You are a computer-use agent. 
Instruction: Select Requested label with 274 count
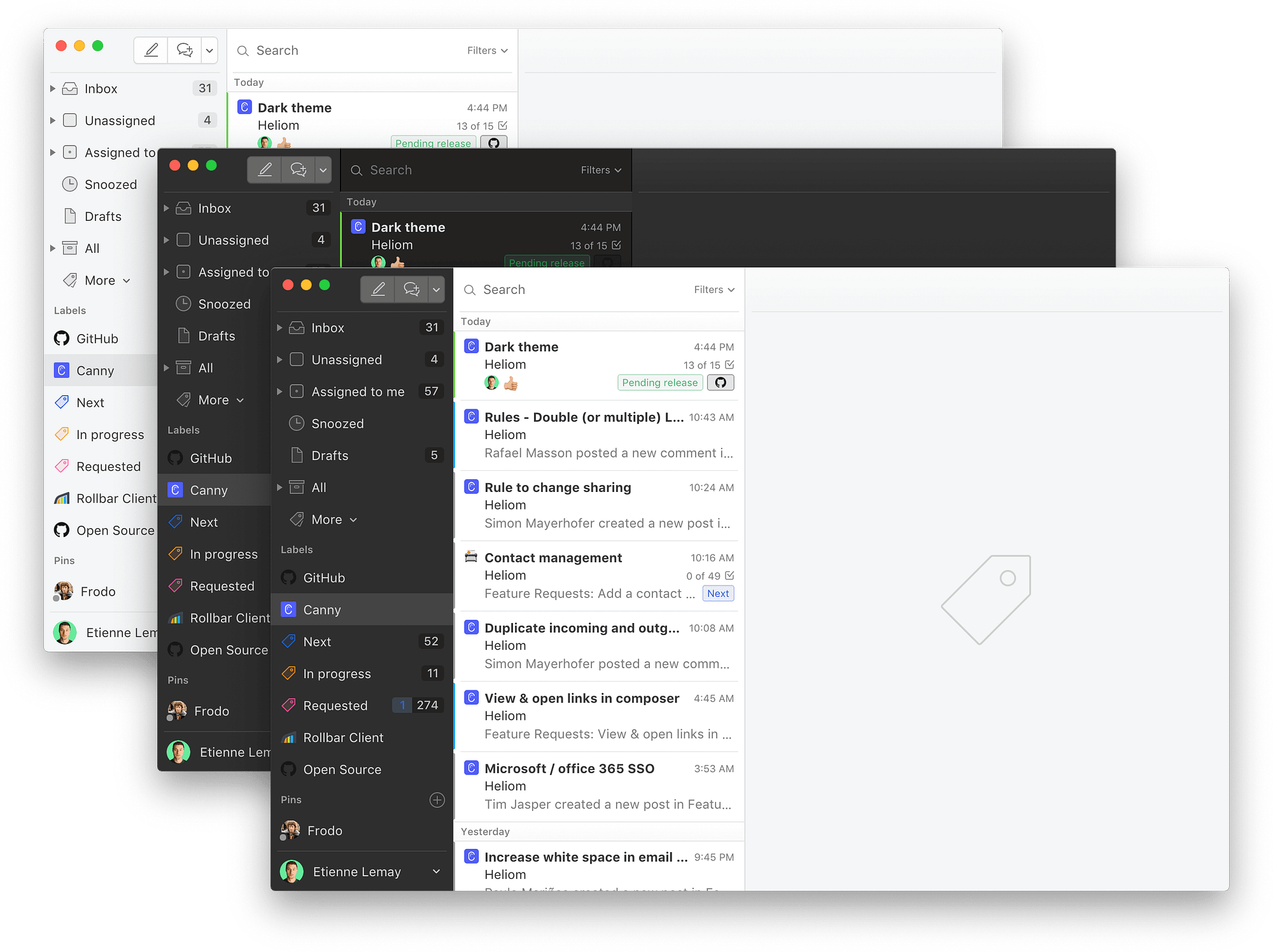coord(335,706)
